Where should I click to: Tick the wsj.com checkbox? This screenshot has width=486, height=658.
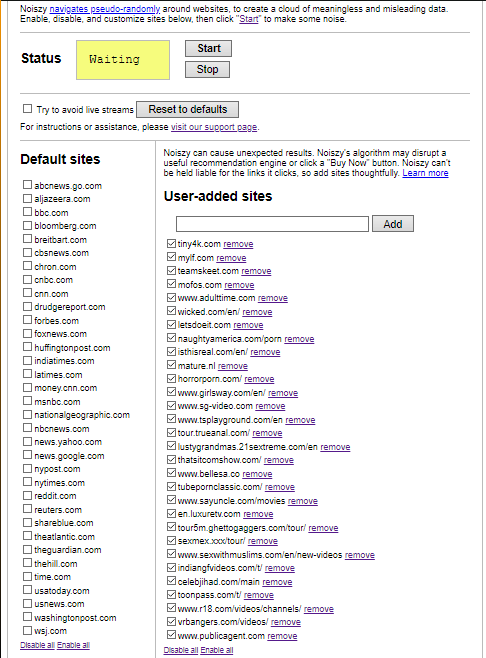point(27,630)
